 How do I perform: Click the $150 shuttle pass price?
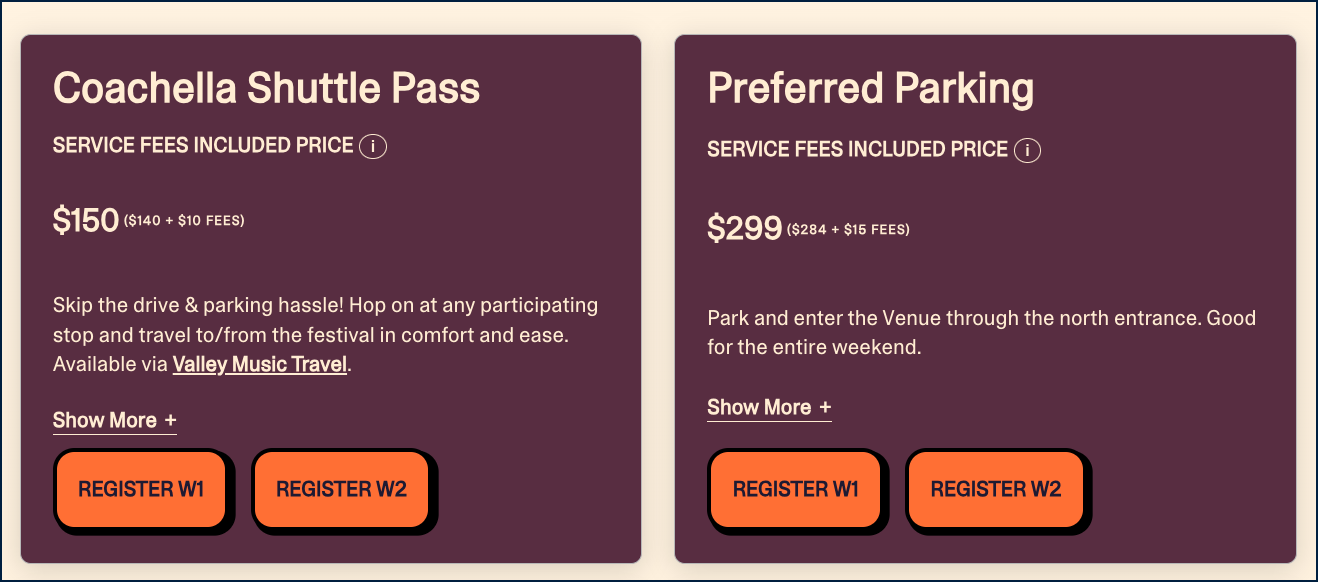[x=86, y=220]
